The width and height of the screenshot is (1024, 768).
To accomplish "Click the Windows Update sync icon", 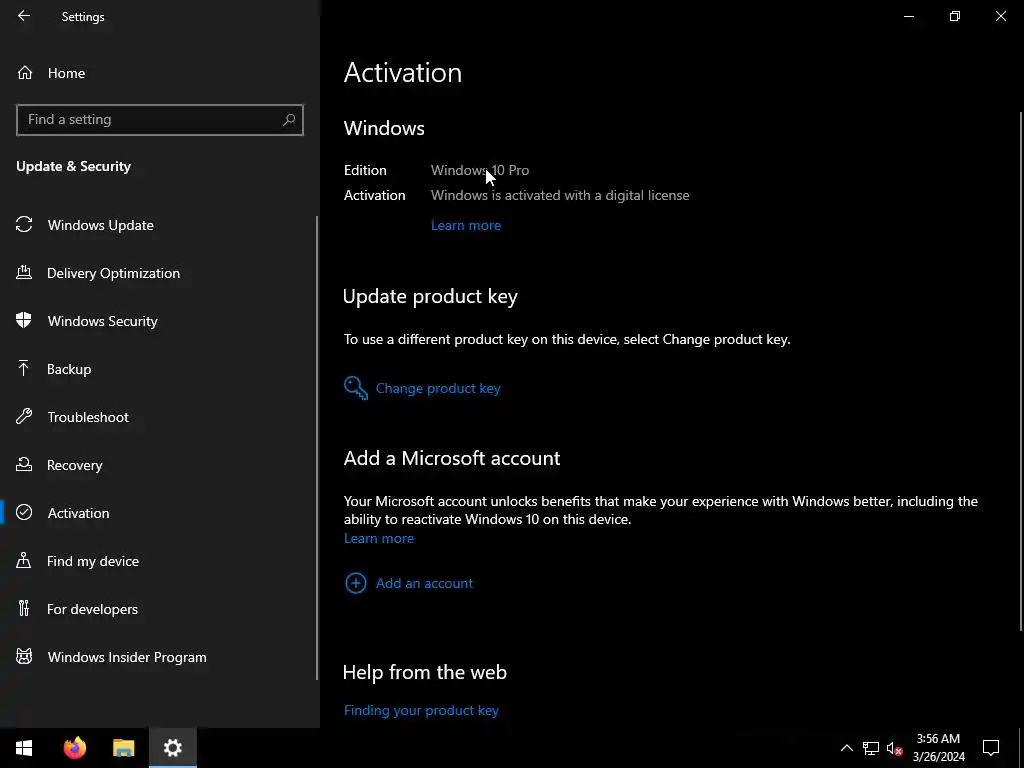I will [24, 225].
